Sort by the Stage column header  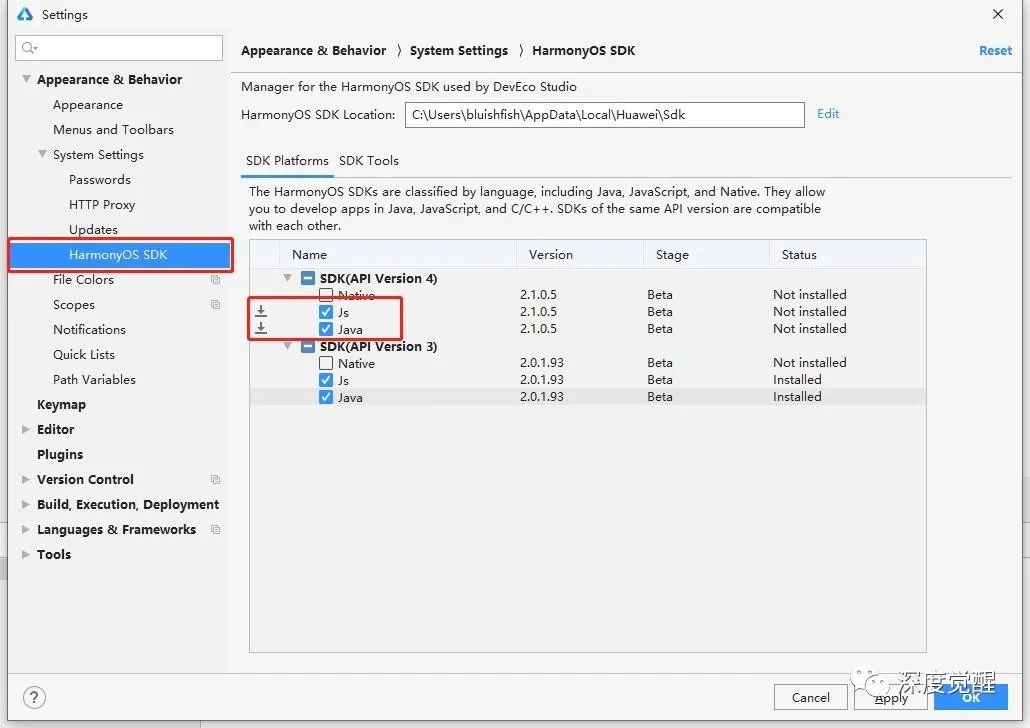[706, 254]
